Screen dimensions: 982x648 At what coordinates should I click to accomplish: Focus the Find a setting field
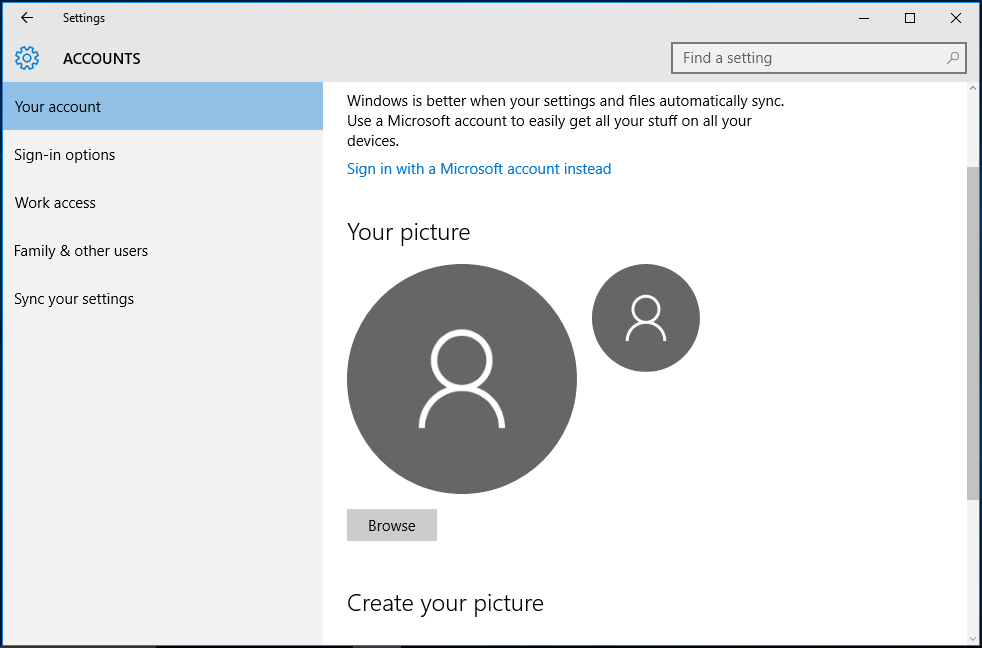[819, 58]
